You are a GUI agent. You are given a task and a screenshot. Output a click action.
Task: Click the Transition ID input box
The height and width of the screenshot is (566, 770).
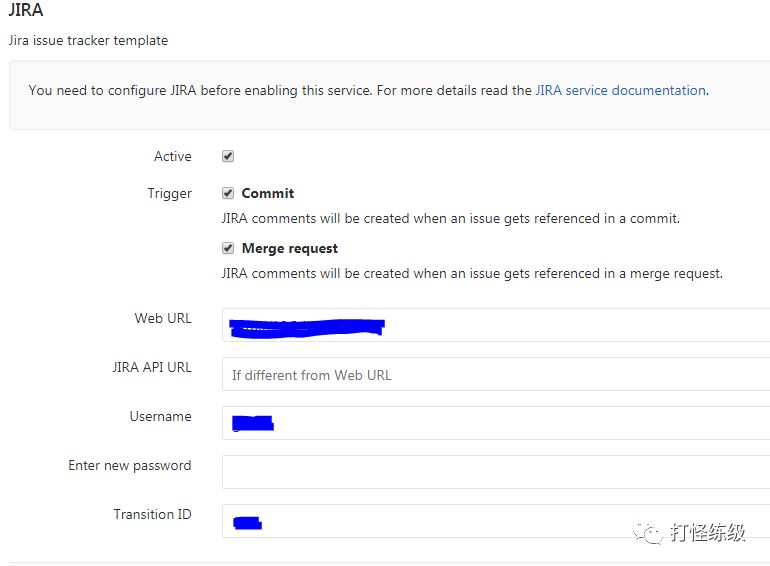[x=496, y=521]
